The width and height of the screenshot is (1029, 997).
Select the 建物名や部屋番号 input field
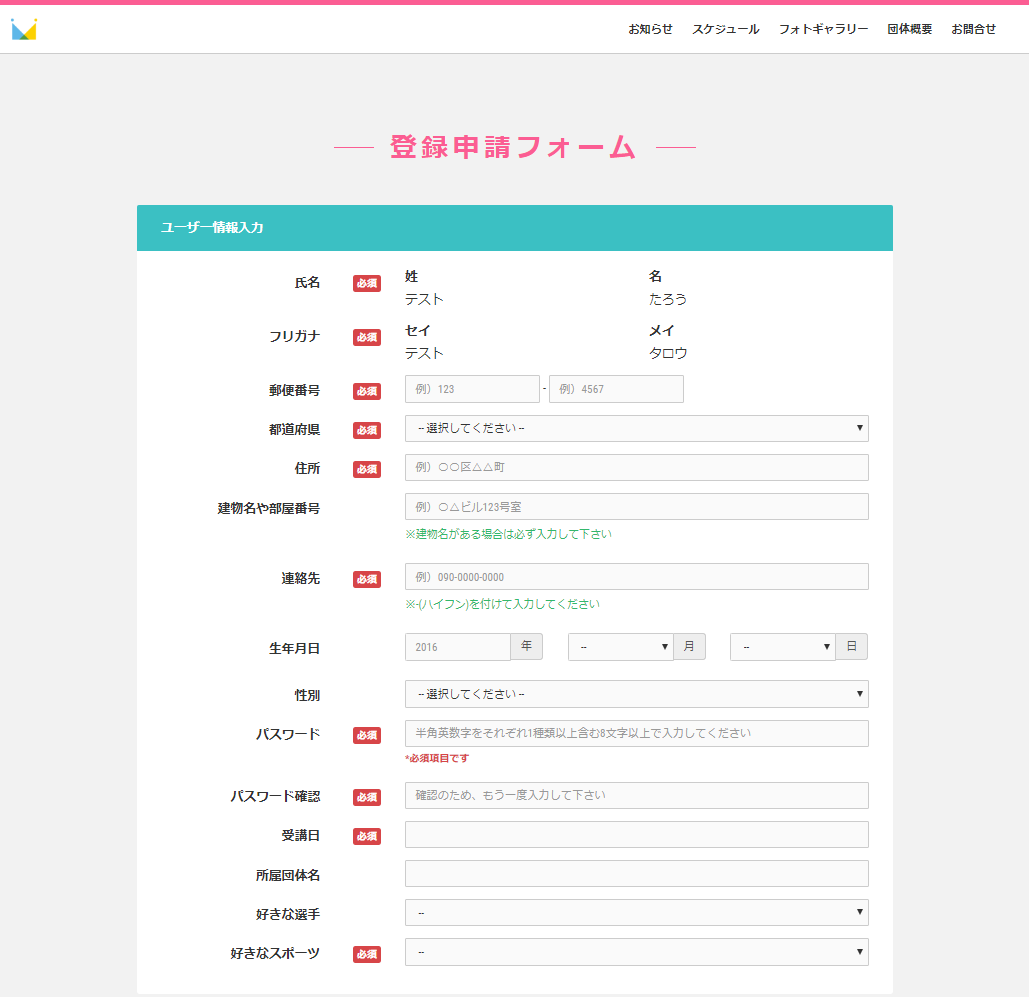click(x=636, y=507)
